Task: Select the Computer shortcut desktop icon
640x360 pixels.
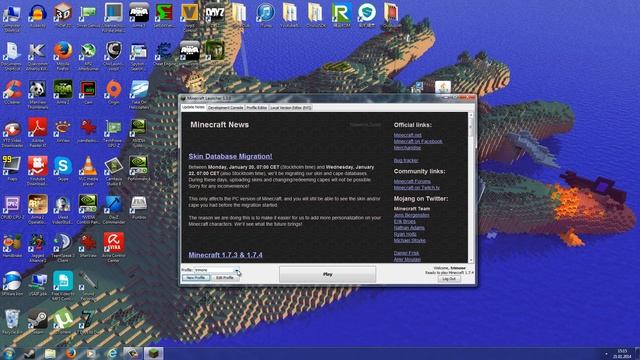Action: click(12, 18)
